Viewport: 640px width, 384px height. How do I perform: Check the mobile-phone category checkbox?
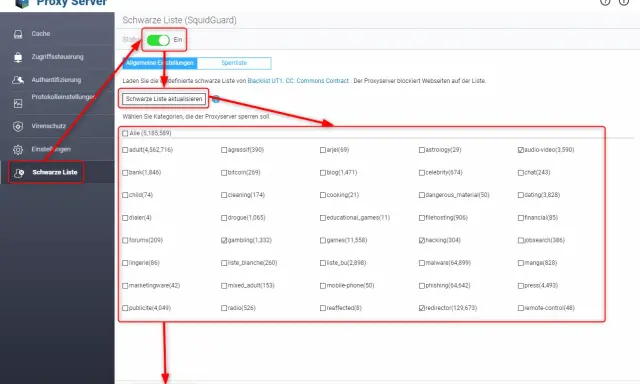point(323,286)
